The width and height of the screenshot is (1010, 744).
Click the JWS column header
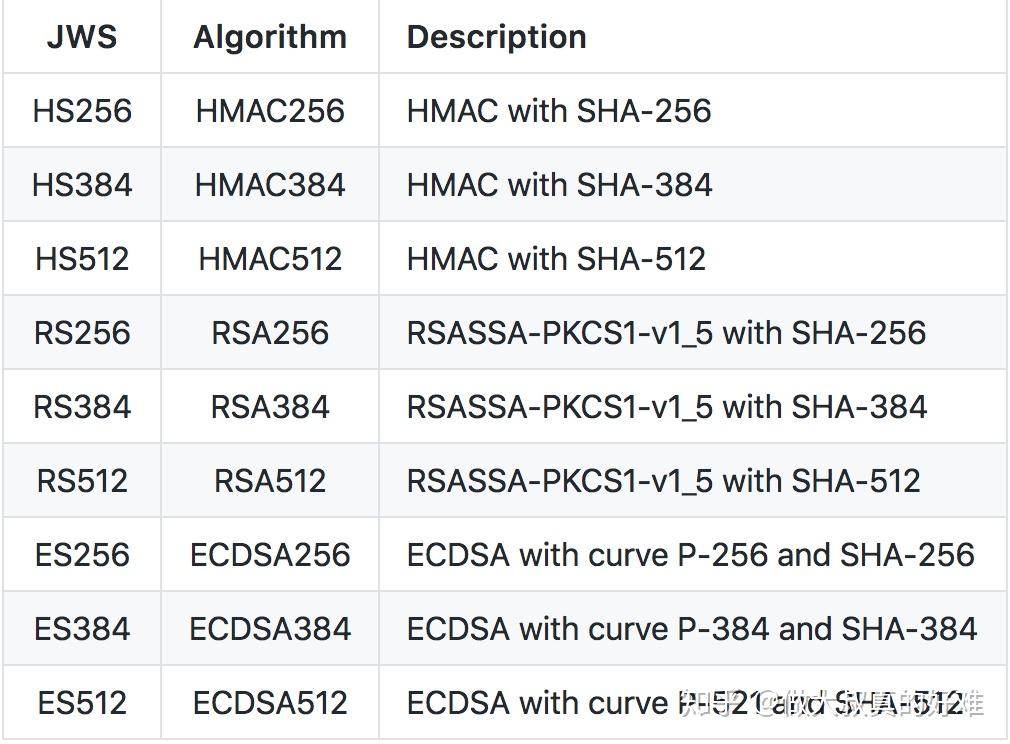click(x=82, y=38)
